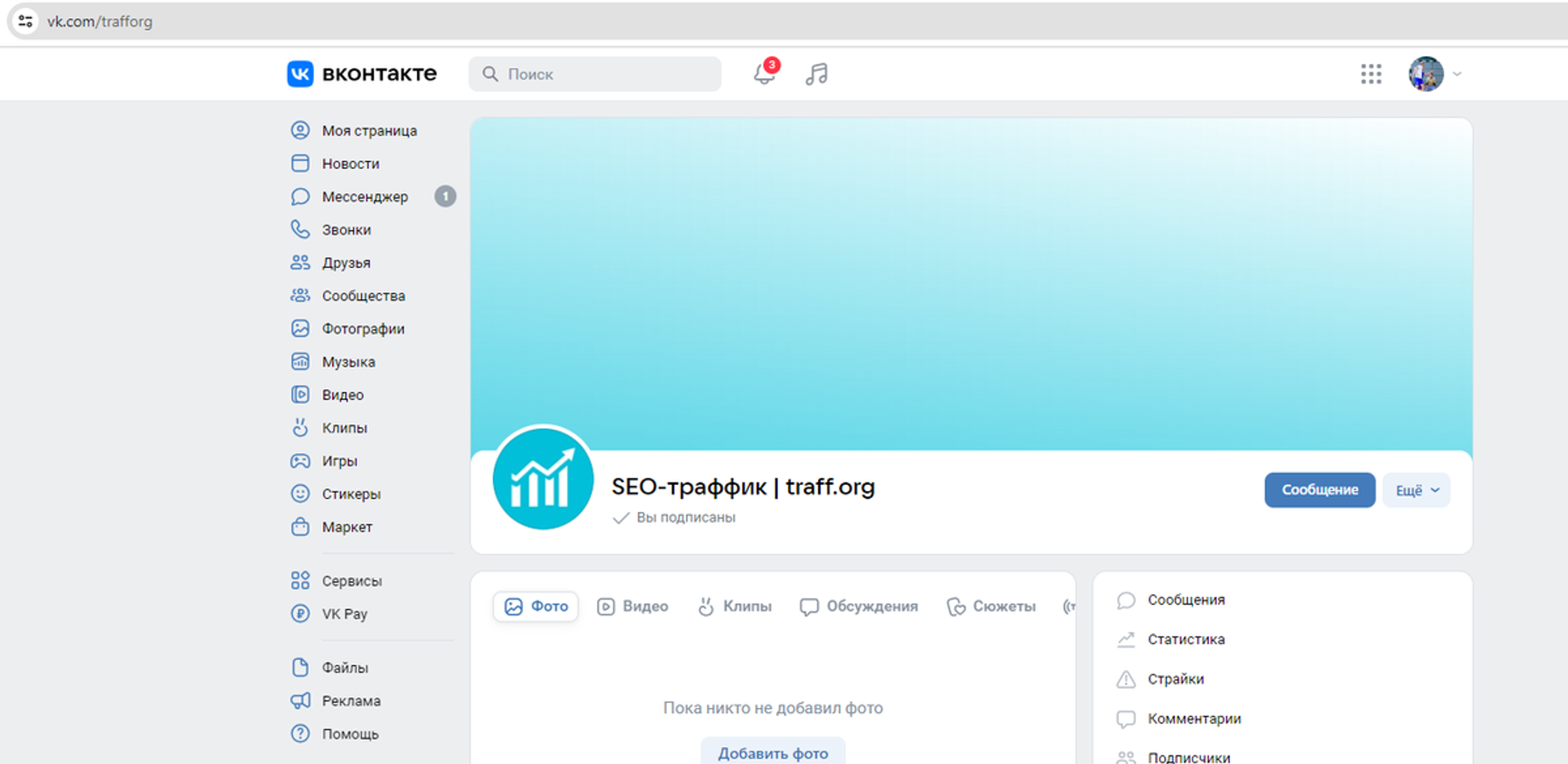Click the Видео sidebar play icon
1568x764 pixels.
coord(300,394)
